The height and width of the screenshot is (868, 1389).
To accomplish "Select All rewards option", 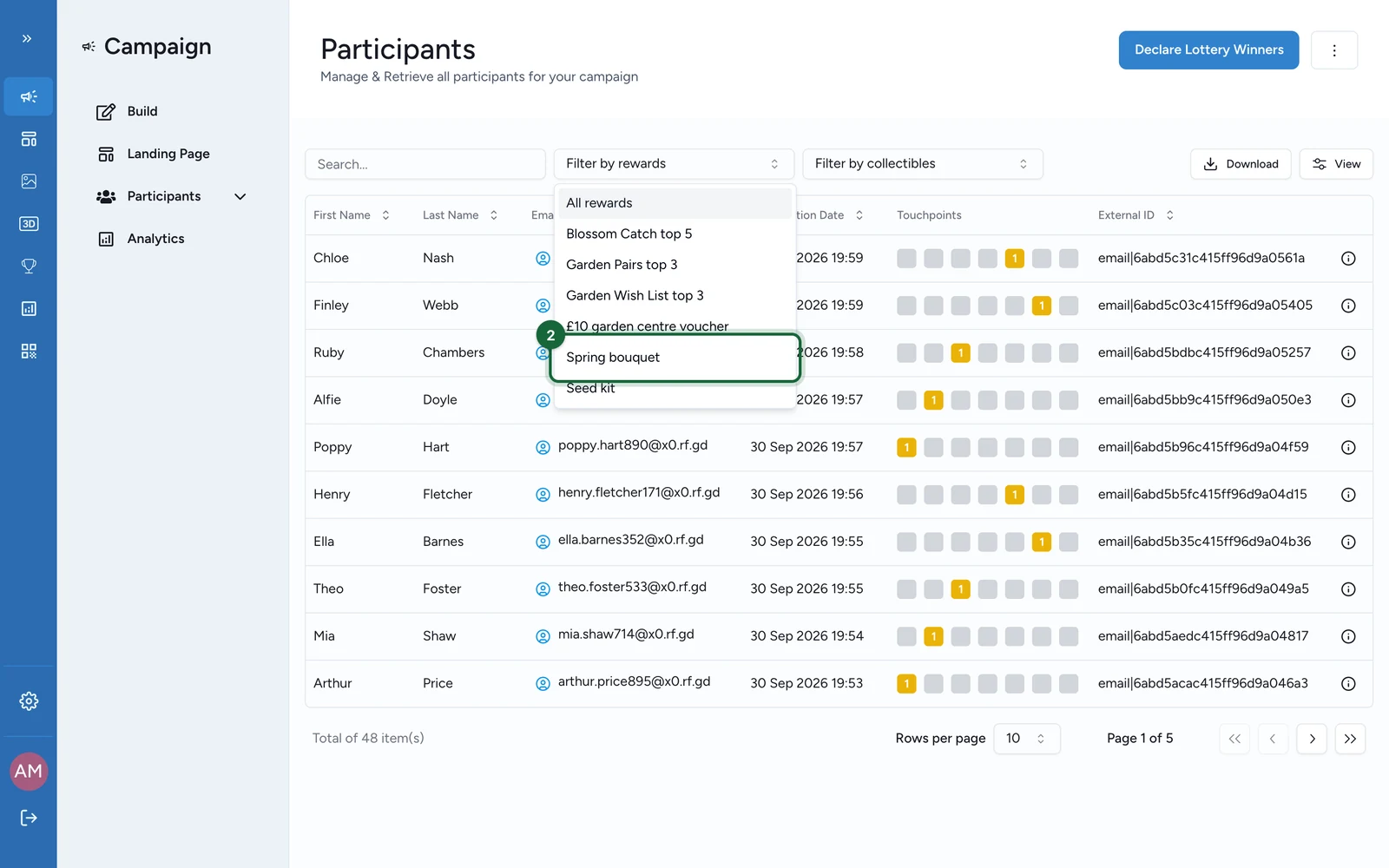I will pos(675,203).
